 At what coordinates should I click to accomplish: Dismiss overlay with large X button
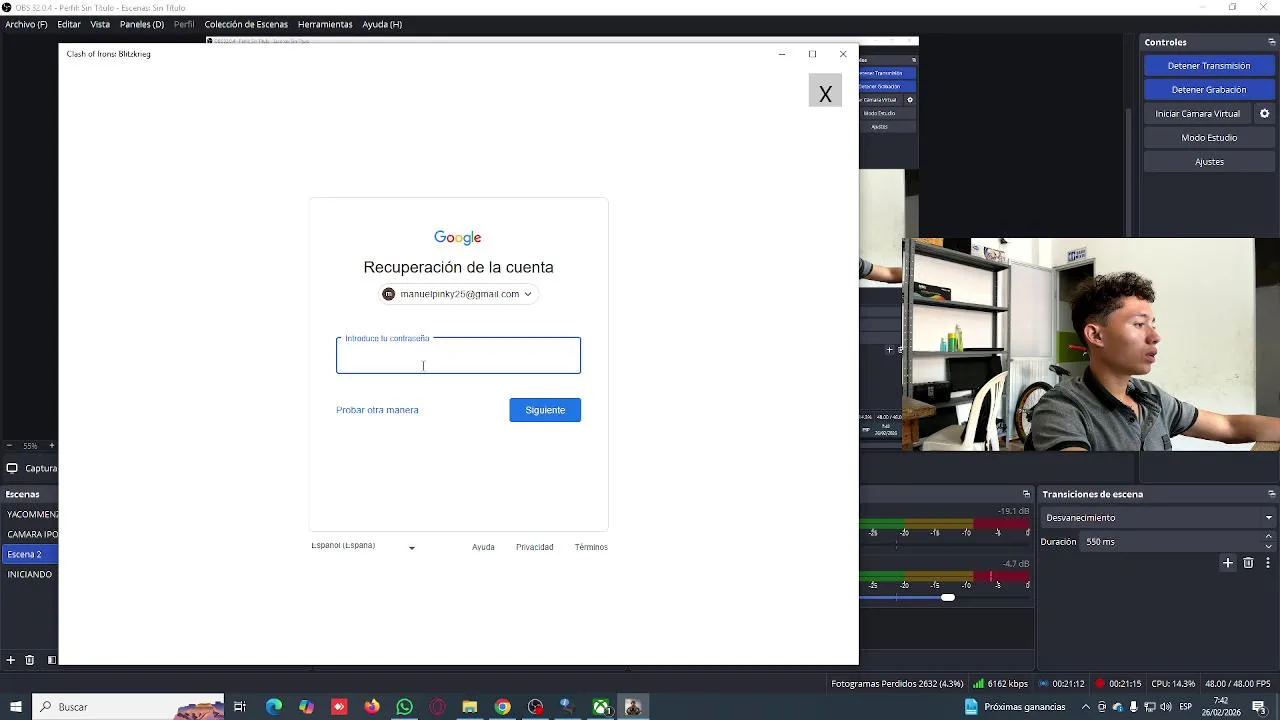click(x=825, y=90)
